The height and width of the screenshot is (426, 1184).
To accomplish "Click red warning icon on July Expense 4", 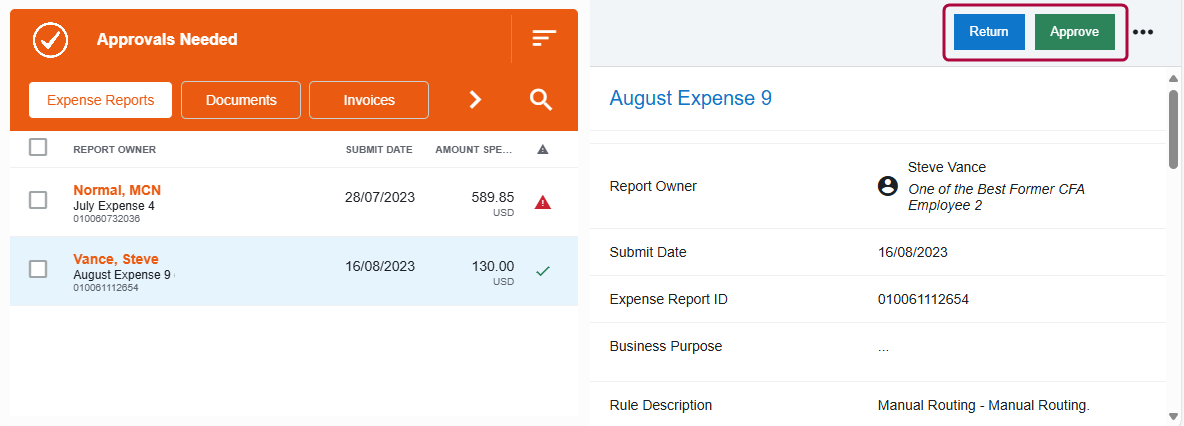I will tap(542, 202).
